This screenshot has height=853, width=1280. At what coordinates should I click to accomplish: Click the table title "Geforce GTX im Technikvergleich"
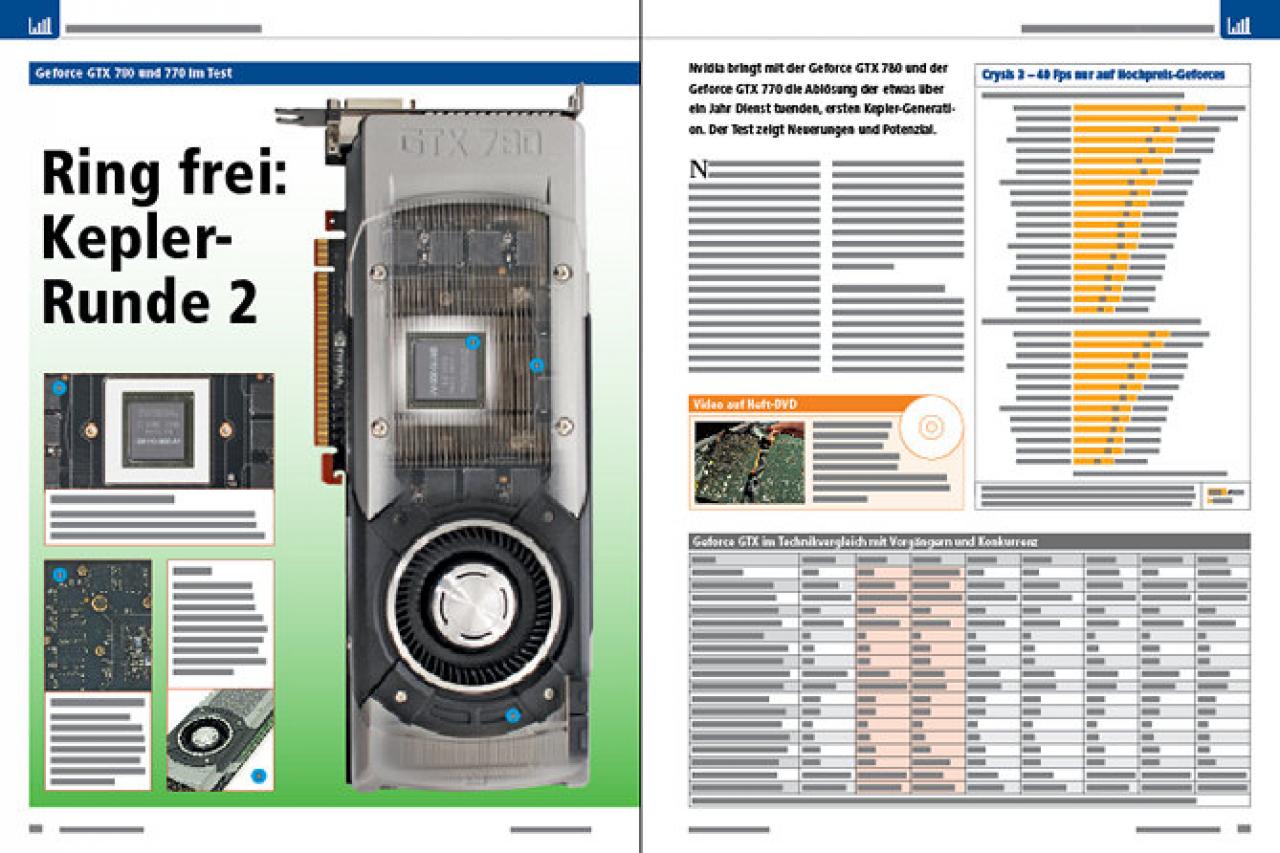coord(865,541)
